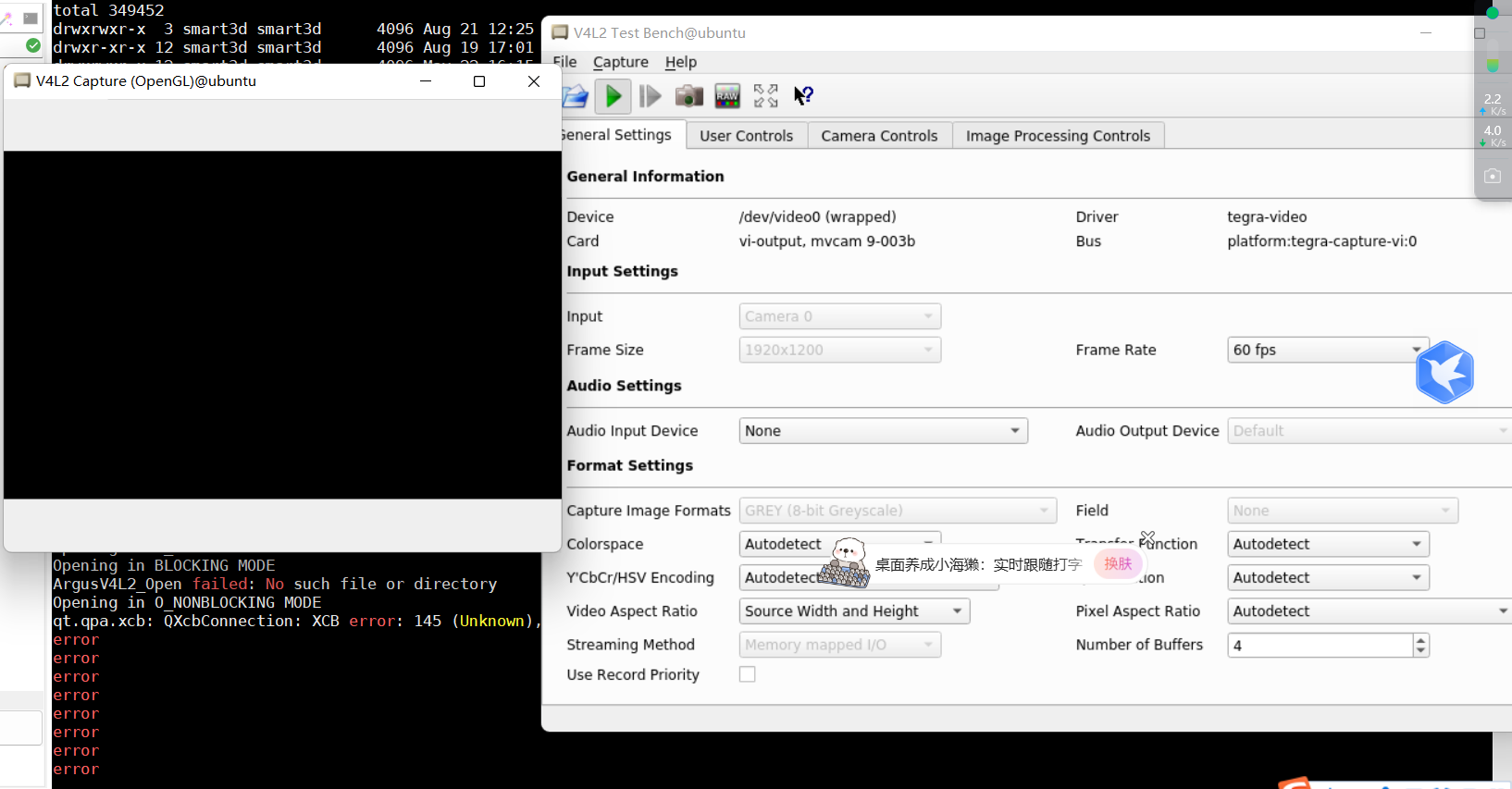Click the What's This help cursor icon
Viewport: 1512px width, 789px height.
pyautogui.click(x=803, y=96)
